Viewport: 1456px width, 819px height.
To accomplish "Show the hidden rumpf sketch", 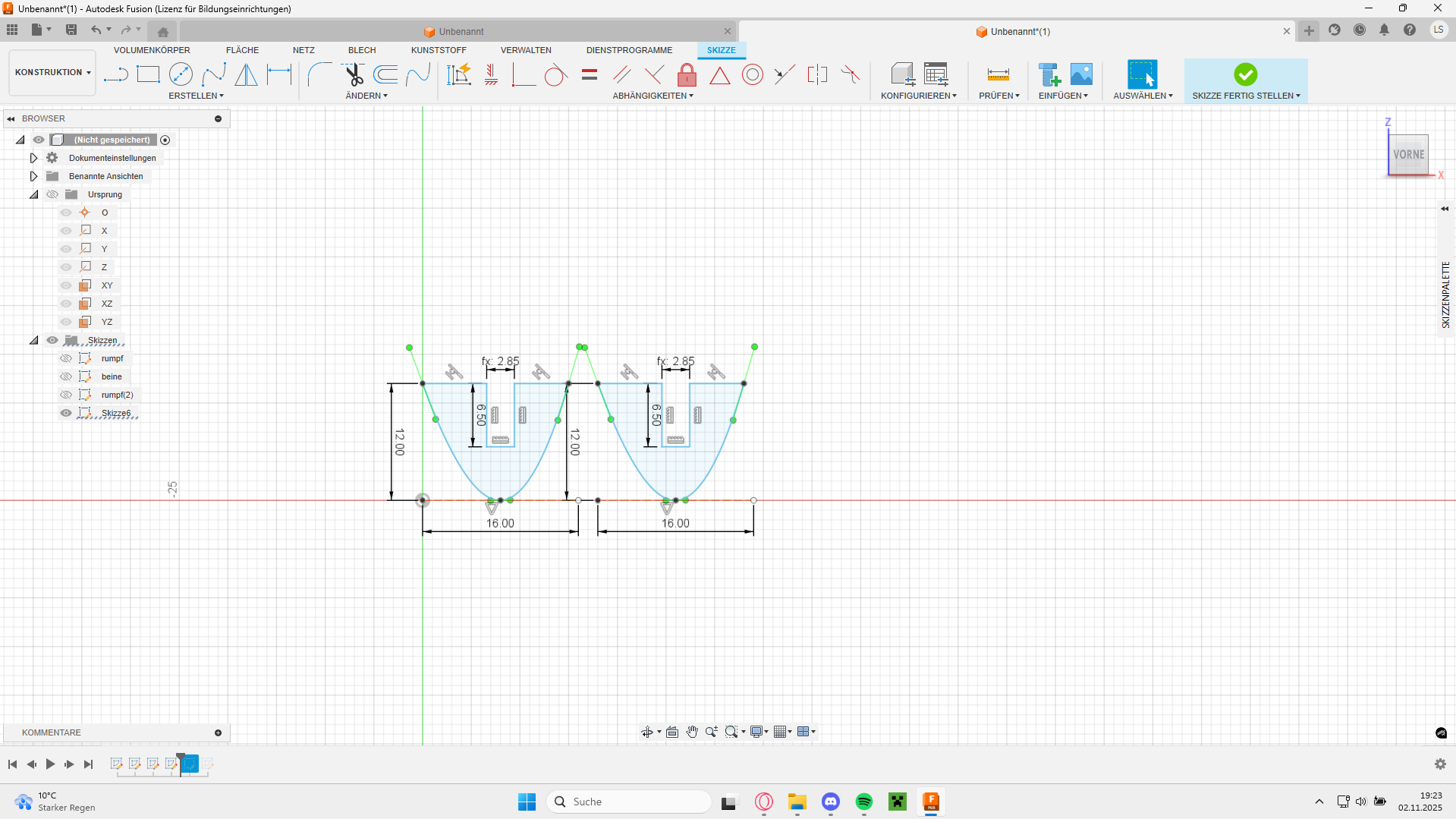I will coord(66,358).
